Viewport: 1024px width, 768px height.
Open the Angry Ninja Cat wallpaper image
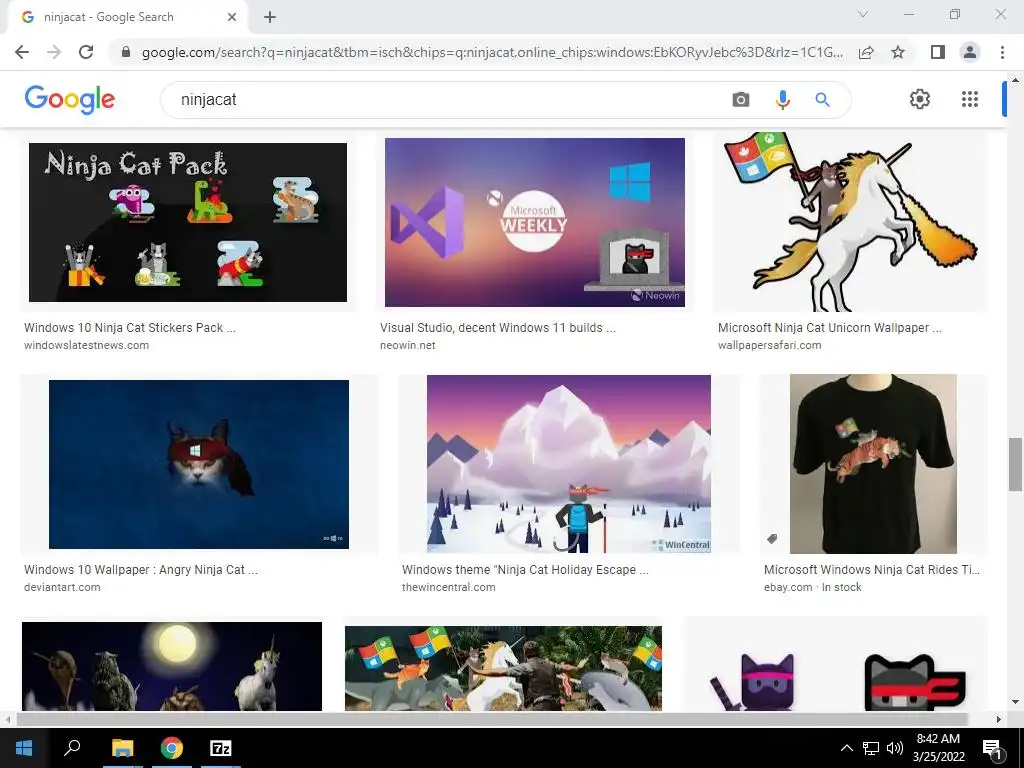[199, 464]
